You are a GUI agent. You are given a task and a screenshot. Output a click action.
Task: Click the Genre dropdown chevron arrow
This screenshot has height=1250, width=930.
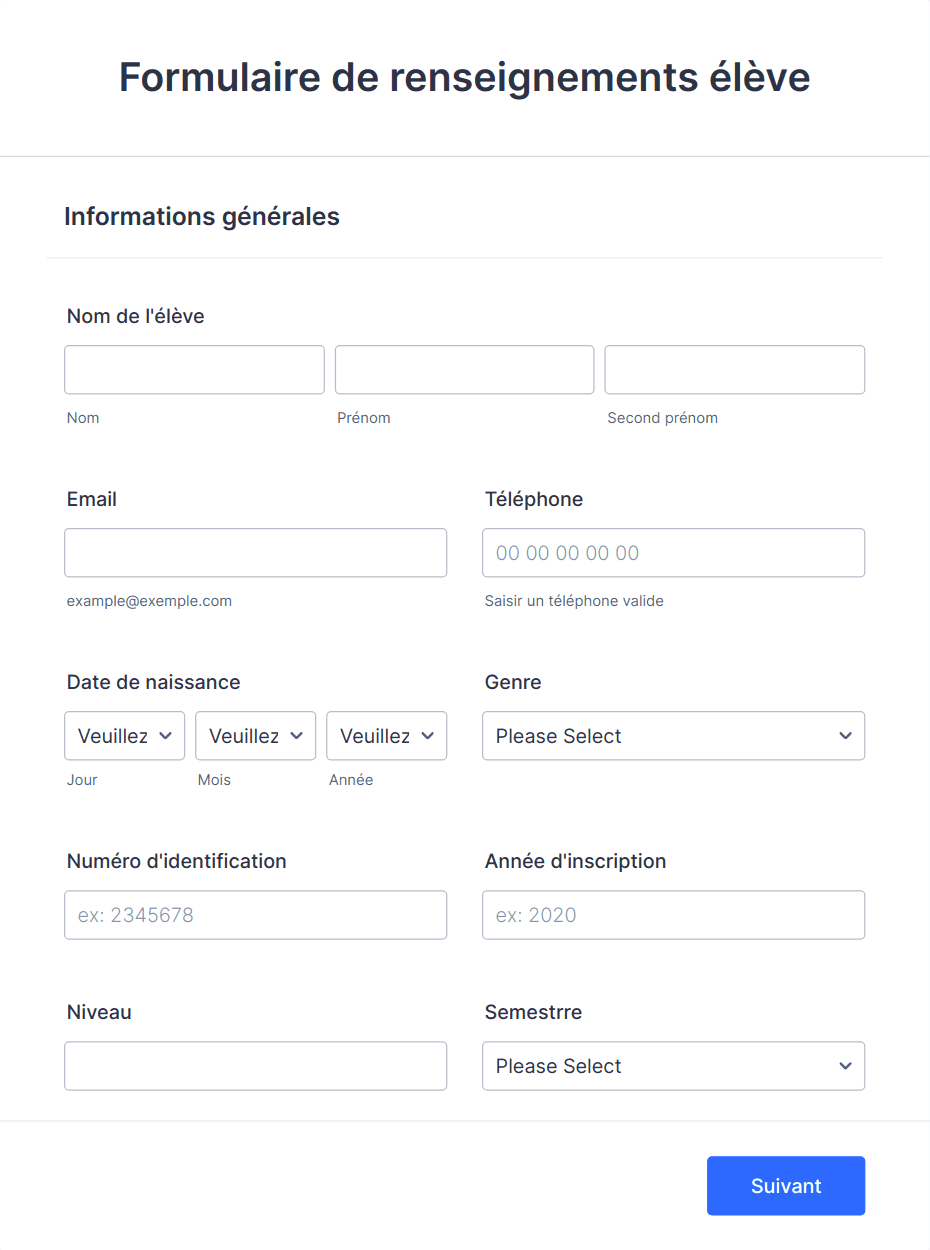[844, 735]
